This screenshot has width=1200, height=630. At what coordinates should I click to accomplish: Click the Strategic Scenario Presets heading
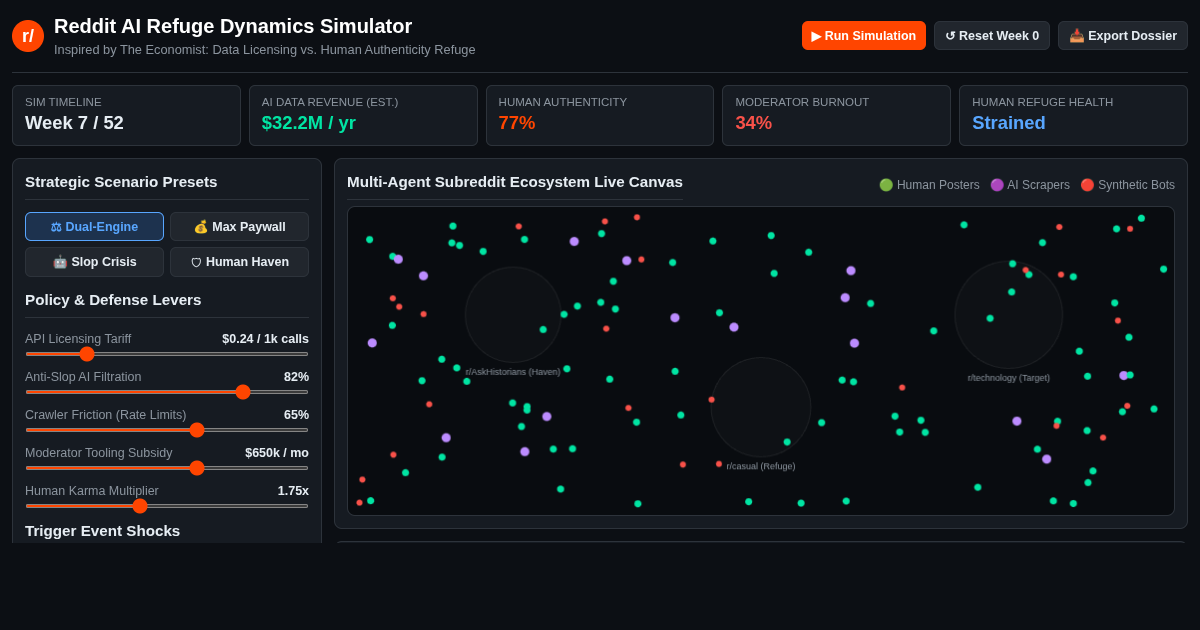[x=121, y=182]
